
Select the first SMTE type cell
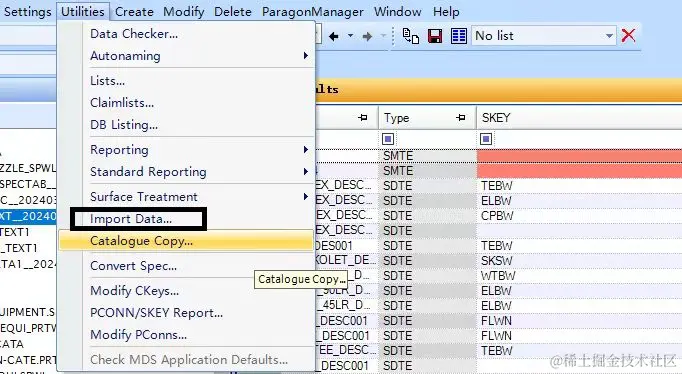(427, 156)
